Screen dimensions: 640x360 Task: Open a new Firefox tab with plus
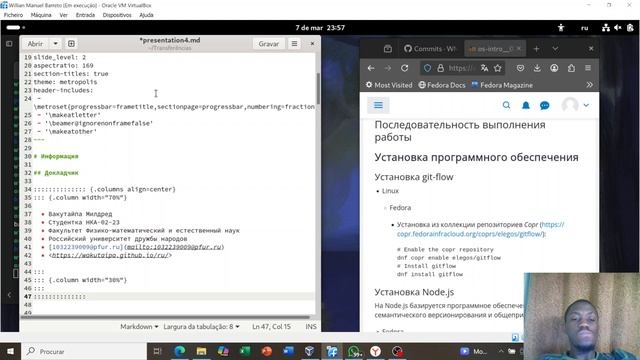coord(536,49)
